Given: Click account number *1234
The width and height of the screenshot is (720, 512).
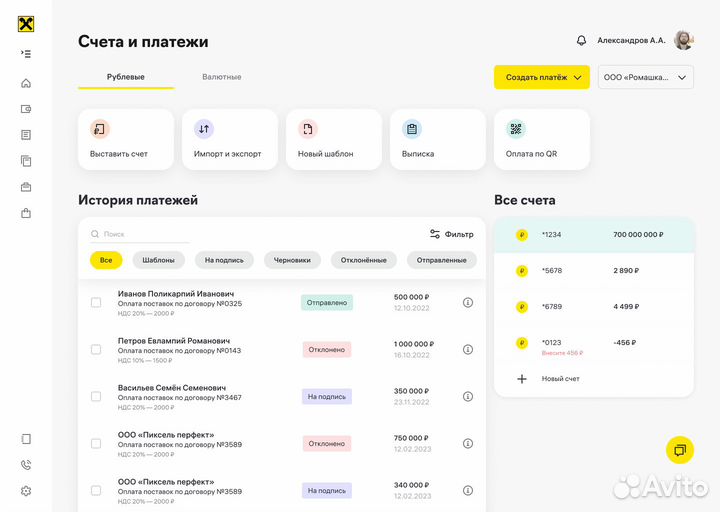Looking at the screenshot, I should tap(551, 235).
